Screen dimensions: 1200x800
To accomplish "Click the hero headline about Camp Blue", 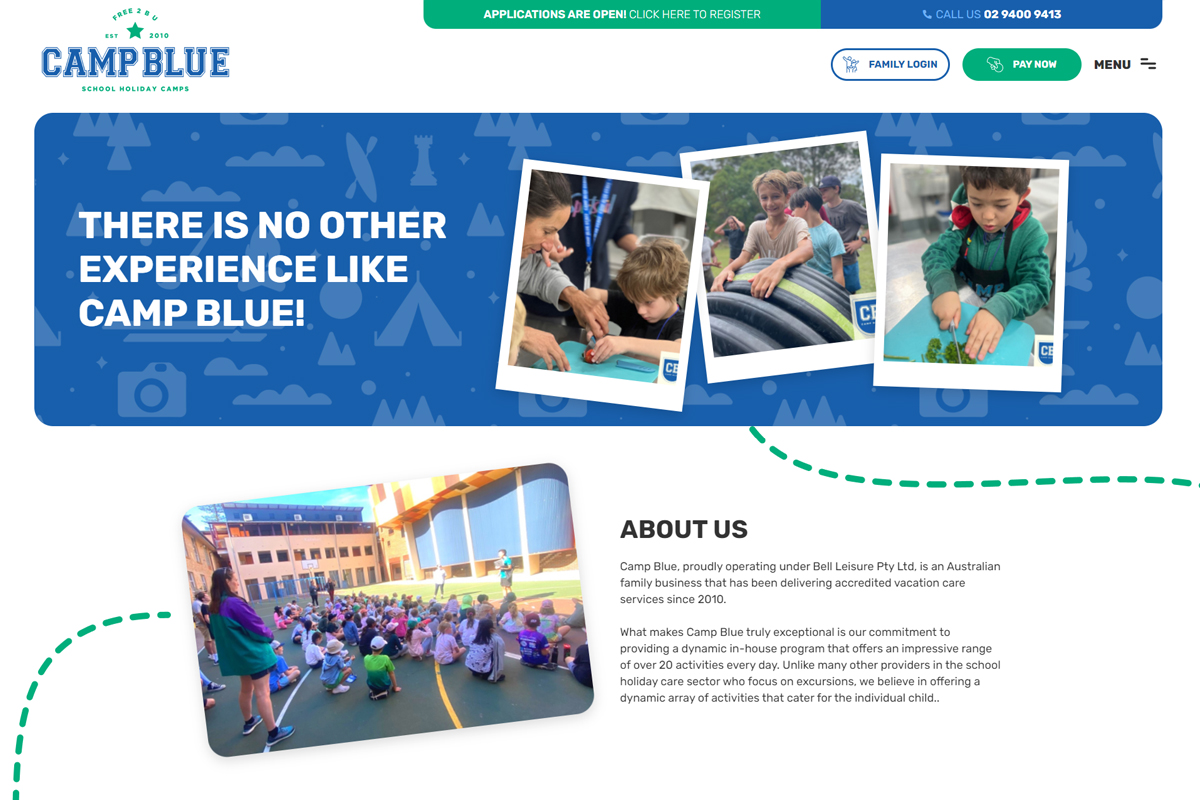I will 262,269.
